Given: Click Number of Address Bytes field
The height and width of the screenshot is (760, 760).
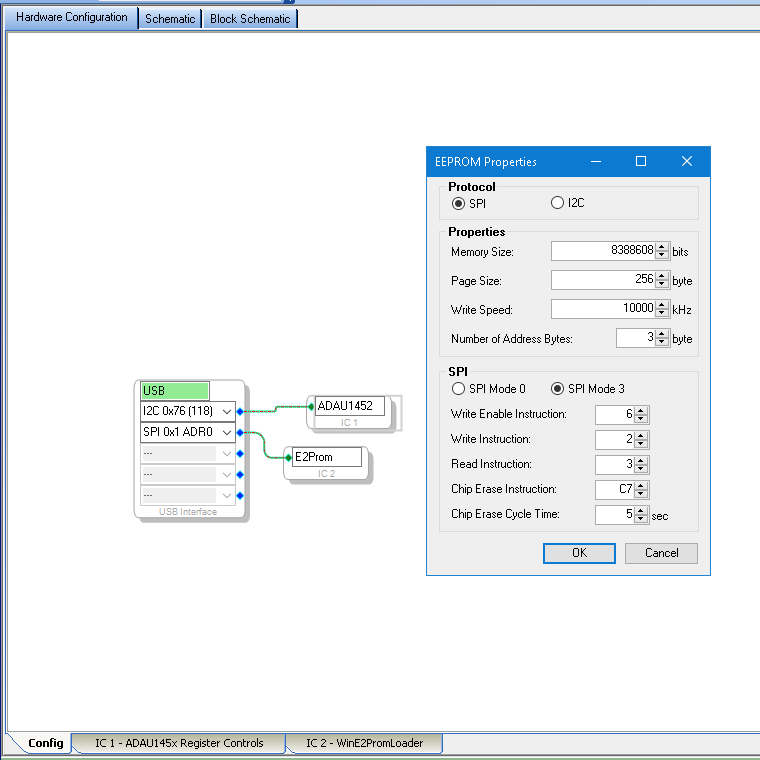Looking at the screenshot, I should pos(636,338).
